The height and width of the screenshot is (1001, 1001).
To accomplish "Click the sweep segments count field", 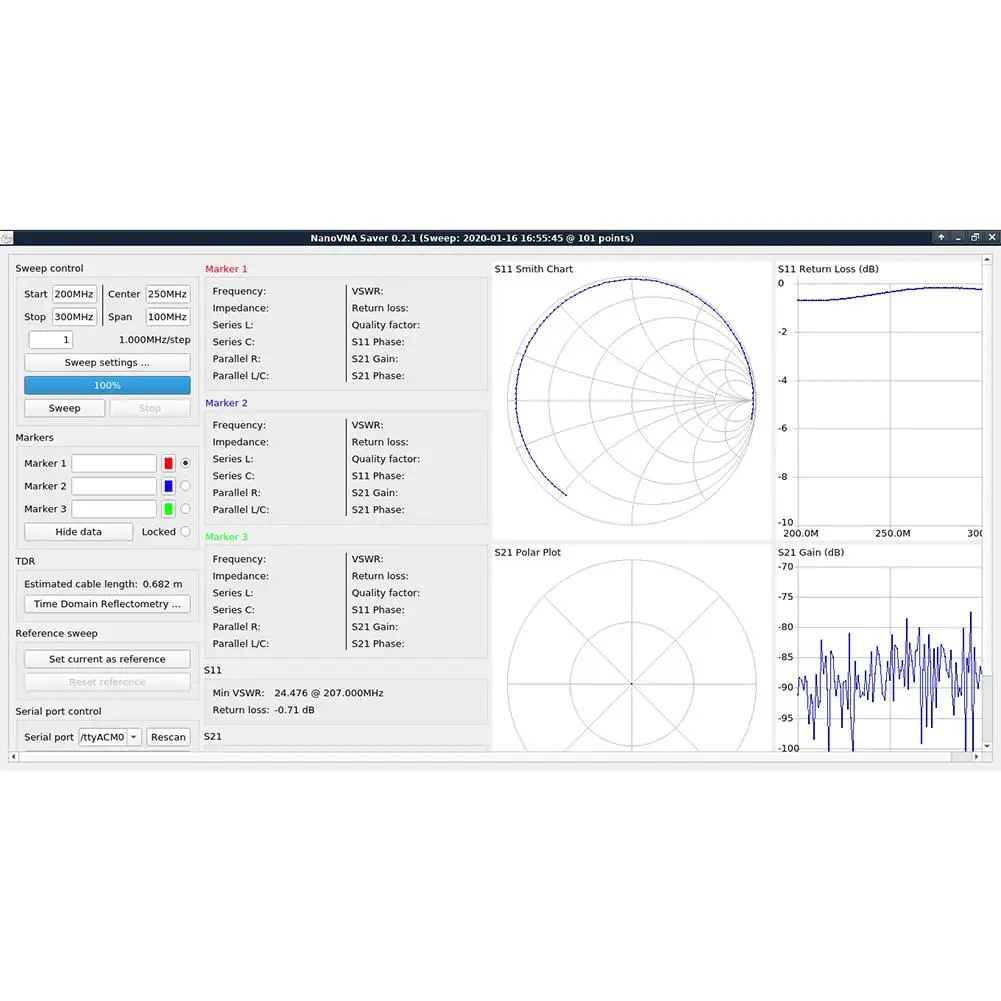I will (50, 340).
